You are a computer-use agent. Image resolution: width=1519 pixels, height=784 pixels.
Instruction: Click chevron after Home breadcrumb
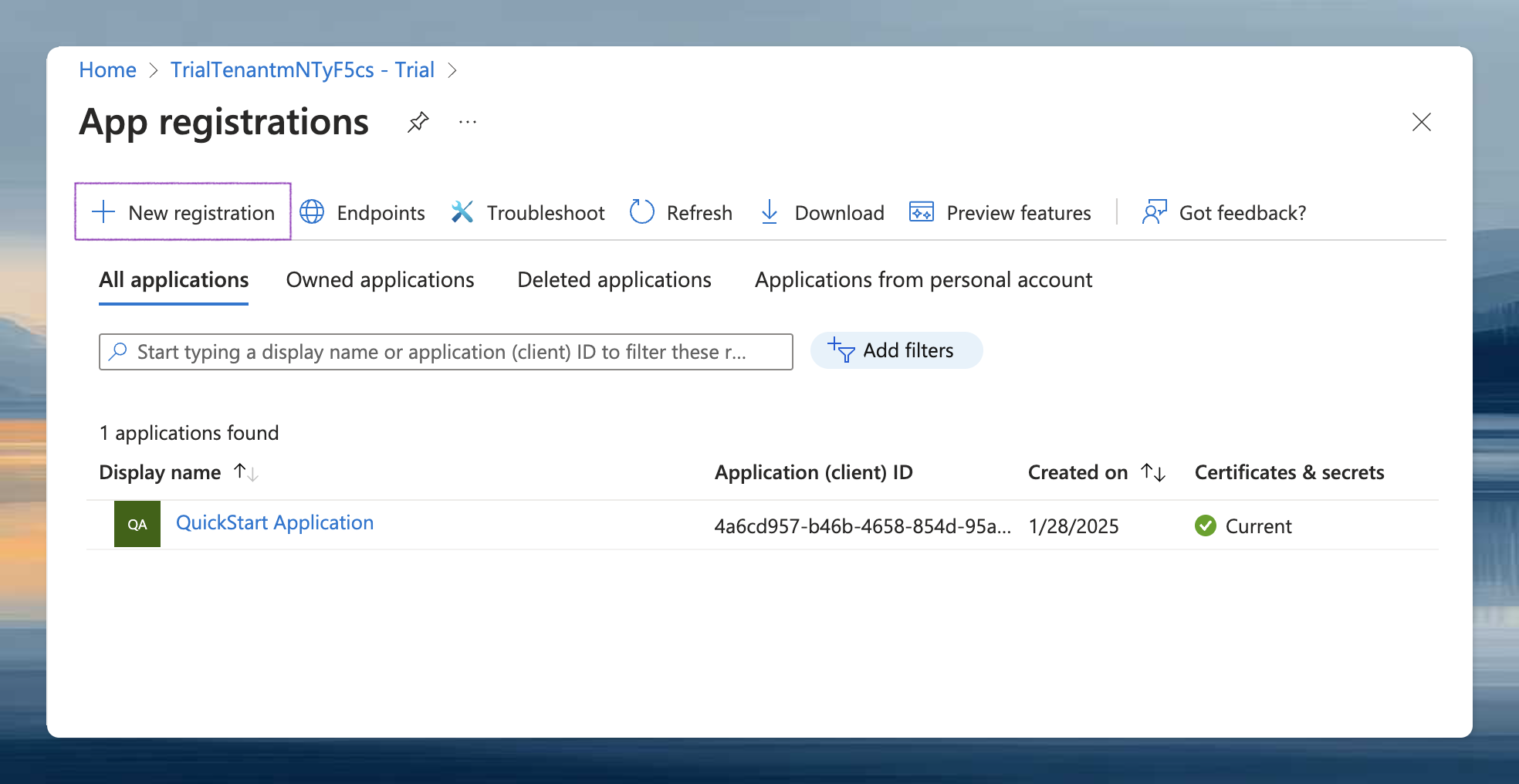(154, 70)
